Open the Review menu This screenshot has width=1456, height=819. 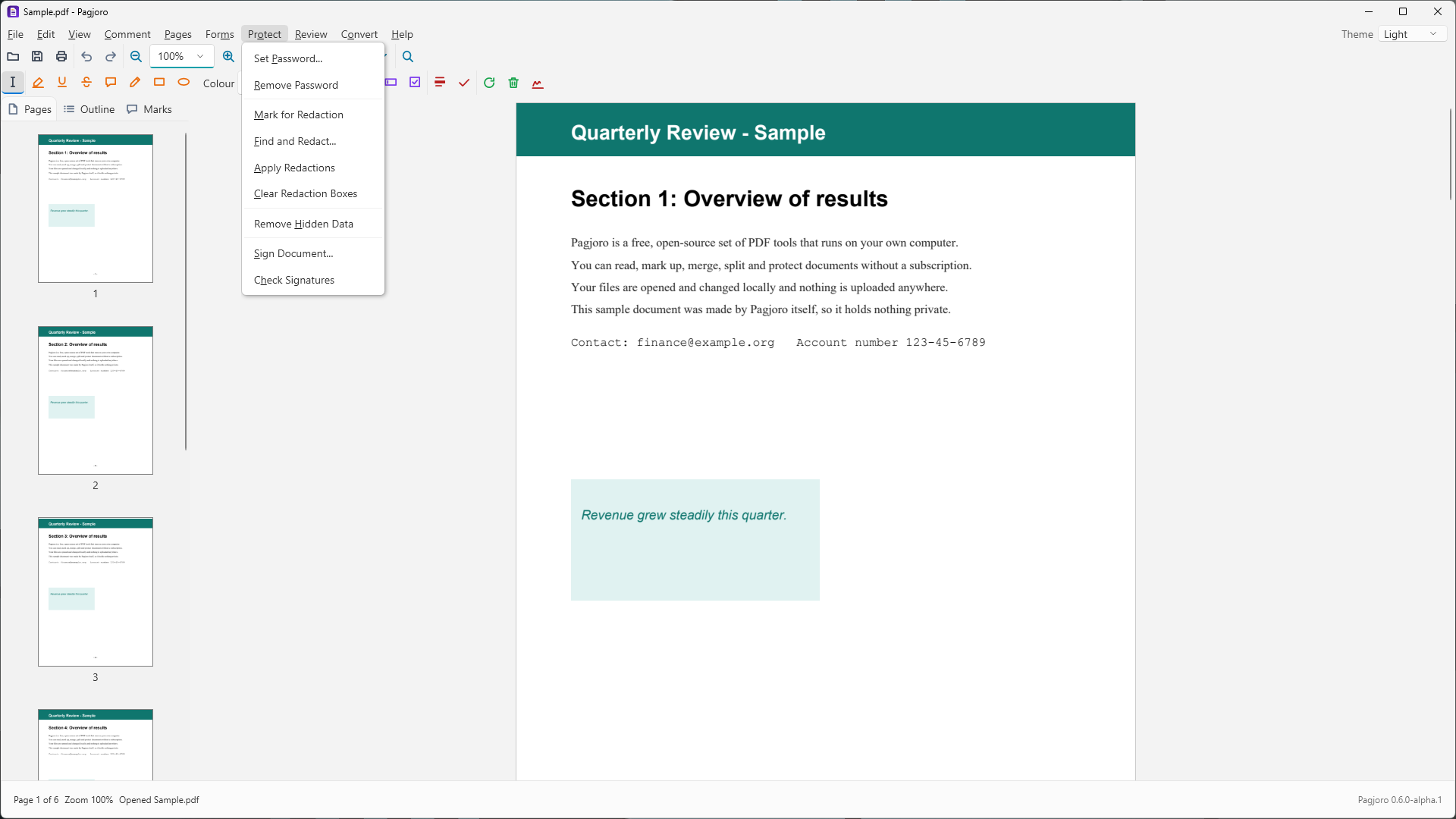(x=311, y=34)
